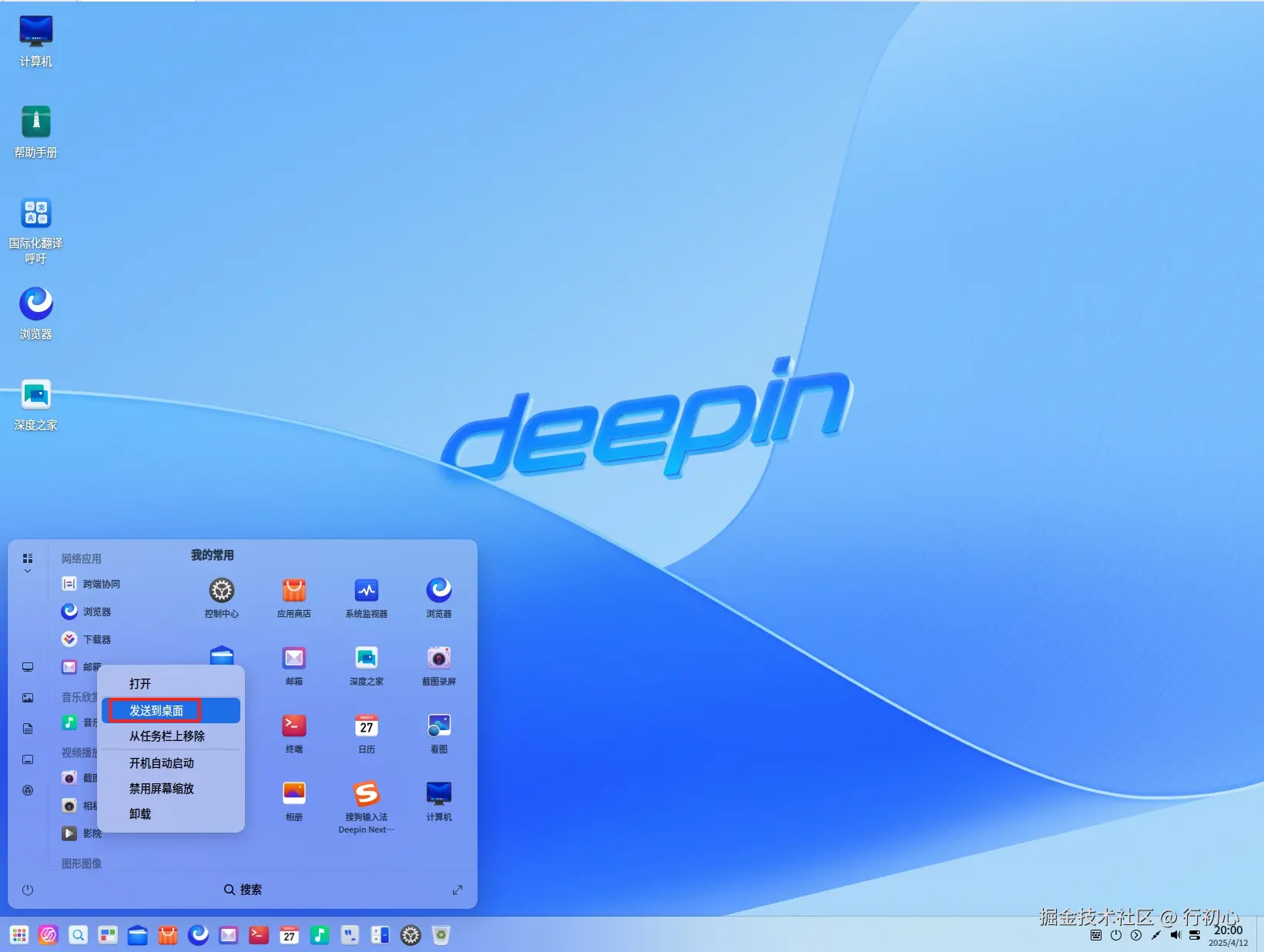Expand the tray arrow icon
Image resolution: width=1264 pixels, height=952 pixels.
1136,935
